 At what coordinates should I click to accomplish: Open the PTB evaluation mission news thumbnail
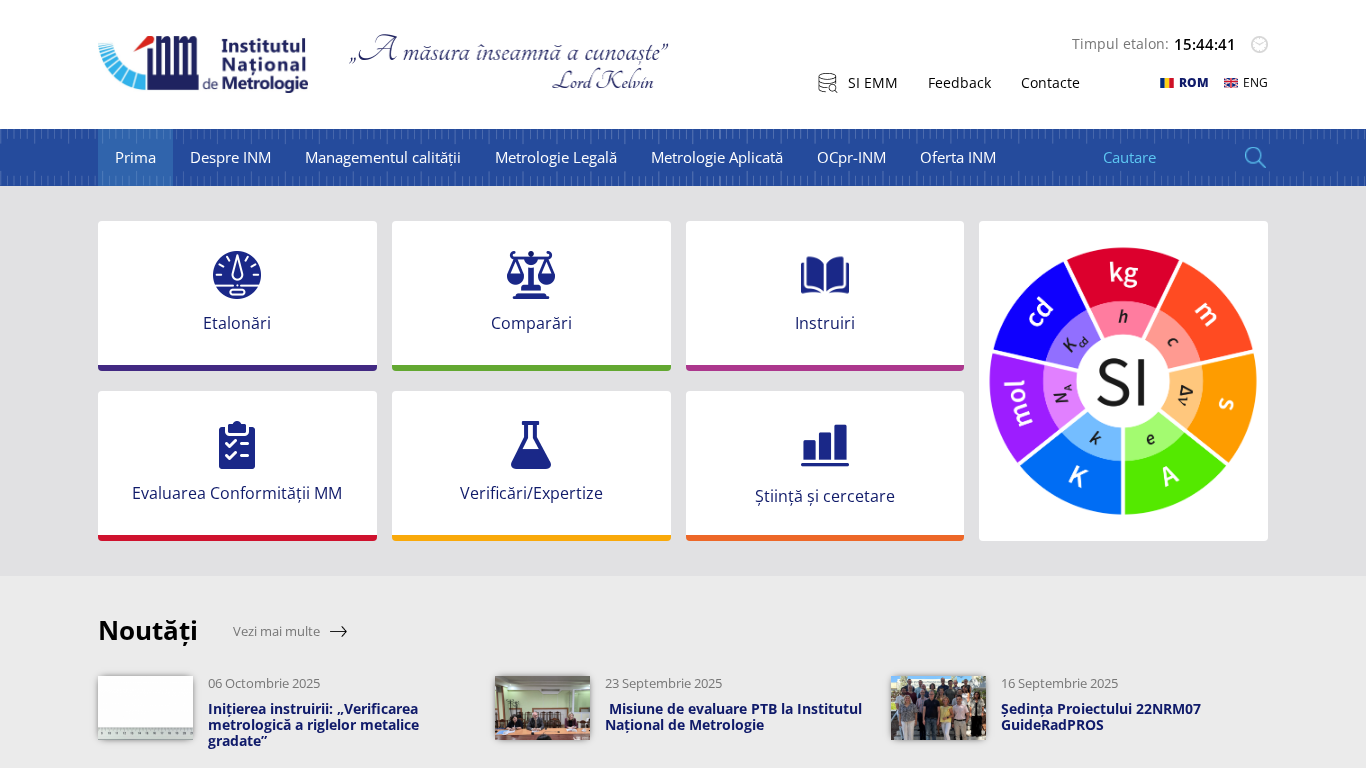pos(542,708)
